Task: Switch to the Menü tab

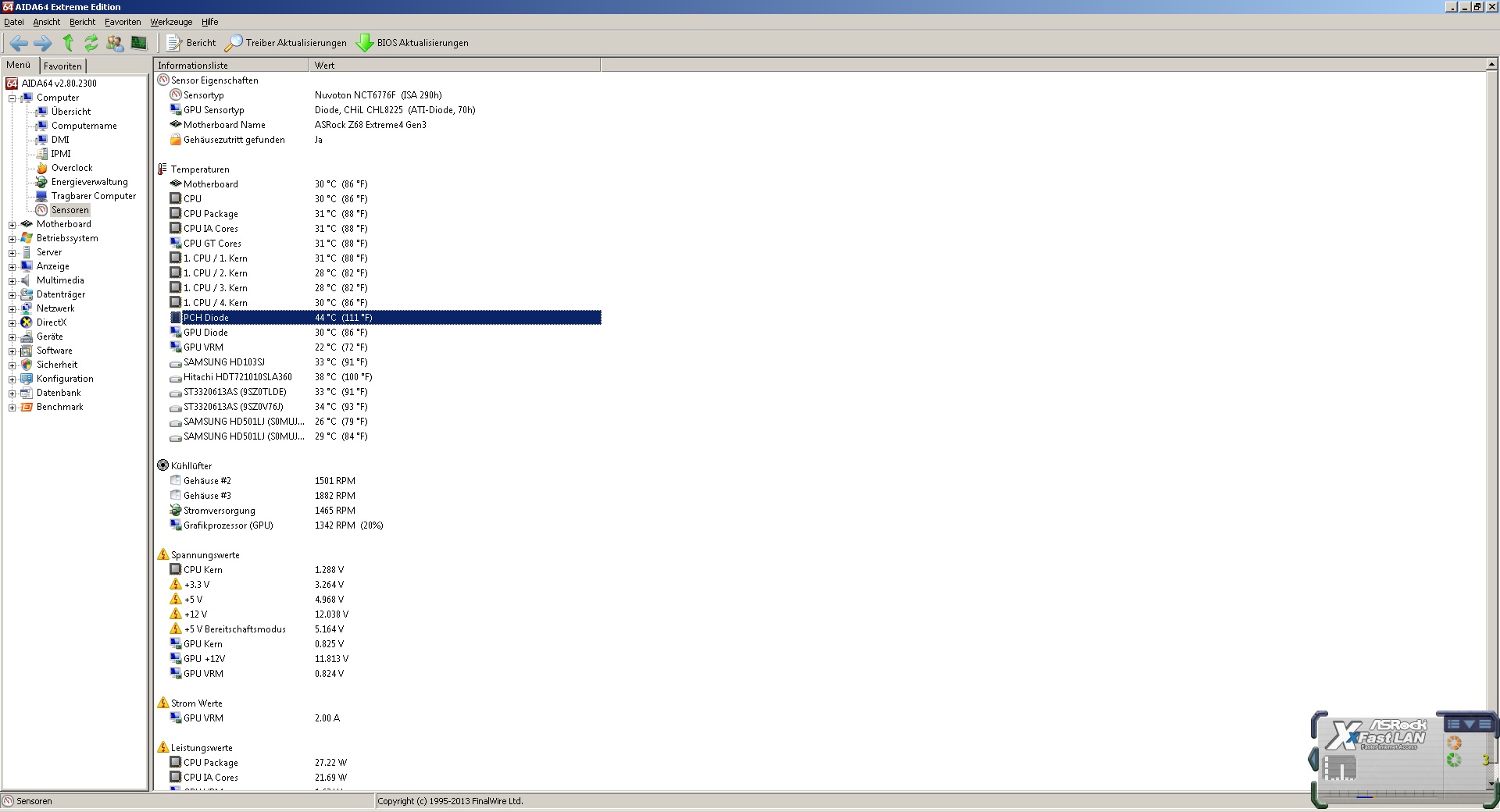Action: click(x=19, y=65)
